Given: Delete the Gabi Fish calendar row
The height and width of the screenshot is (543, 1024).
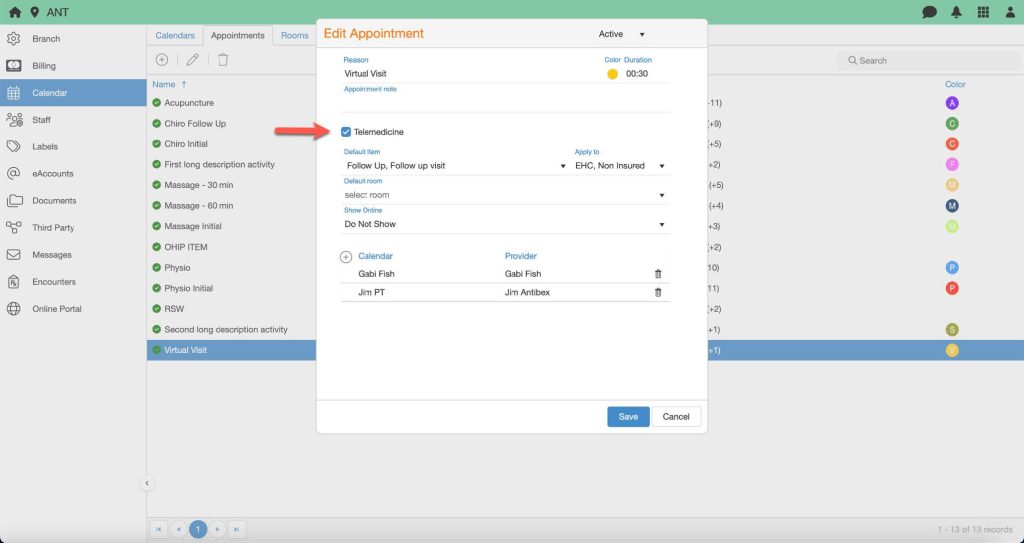Looking at the screenshot, I should [658, 274].
